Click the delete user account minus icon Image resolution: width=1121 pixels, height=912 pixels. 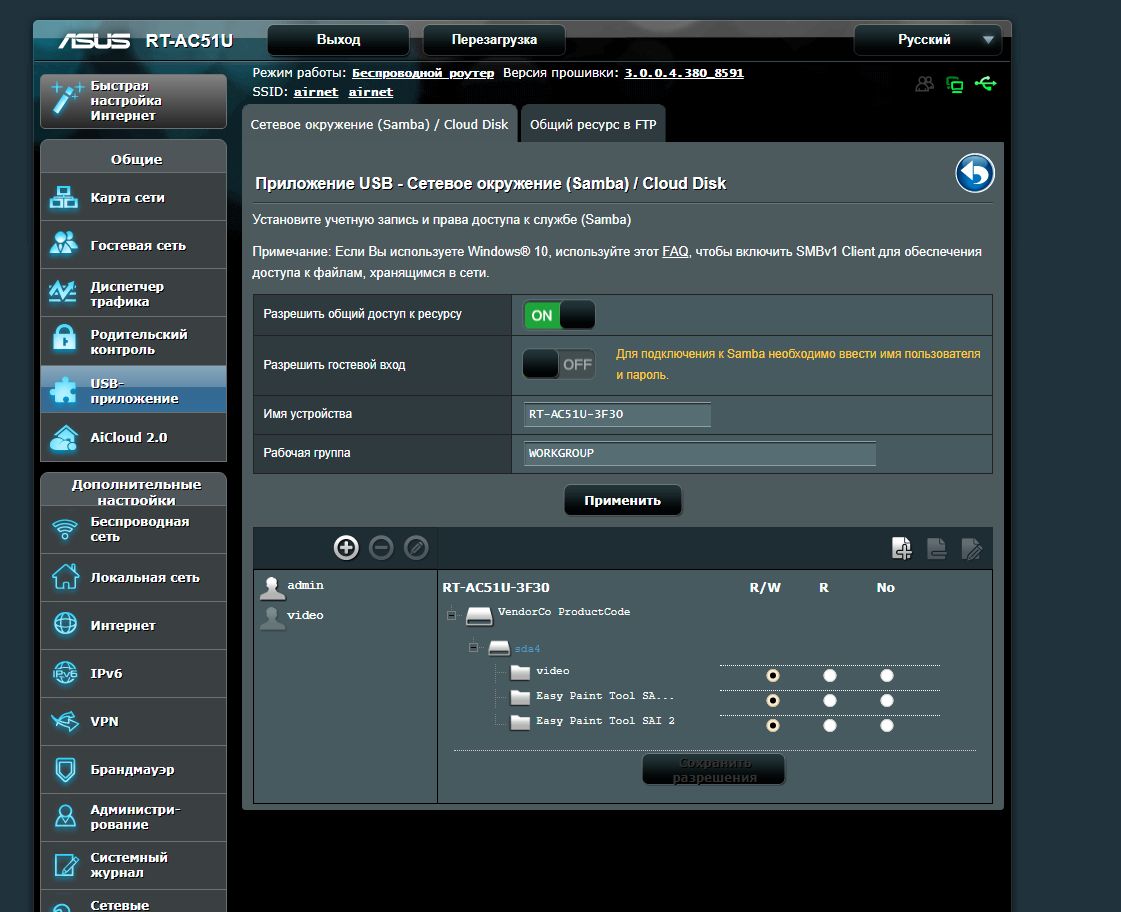point(381,547)
